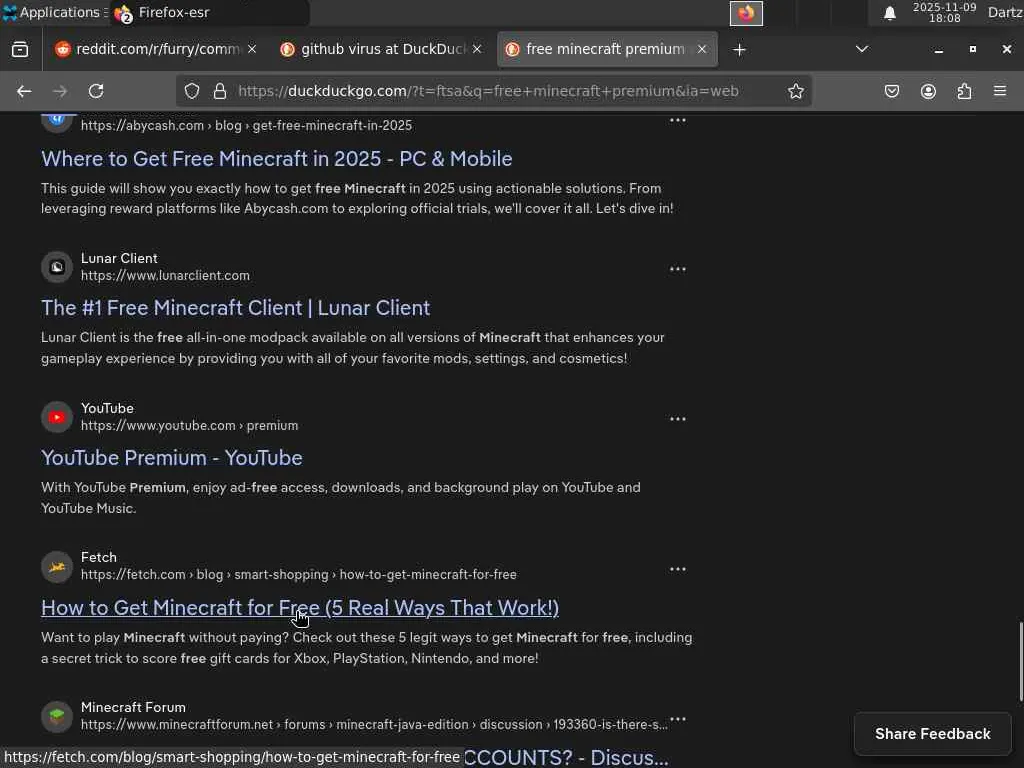The width and height of the screenshot is (1024, 768).
Task: Go back to the previous page
Action: (x=24, y=91)
